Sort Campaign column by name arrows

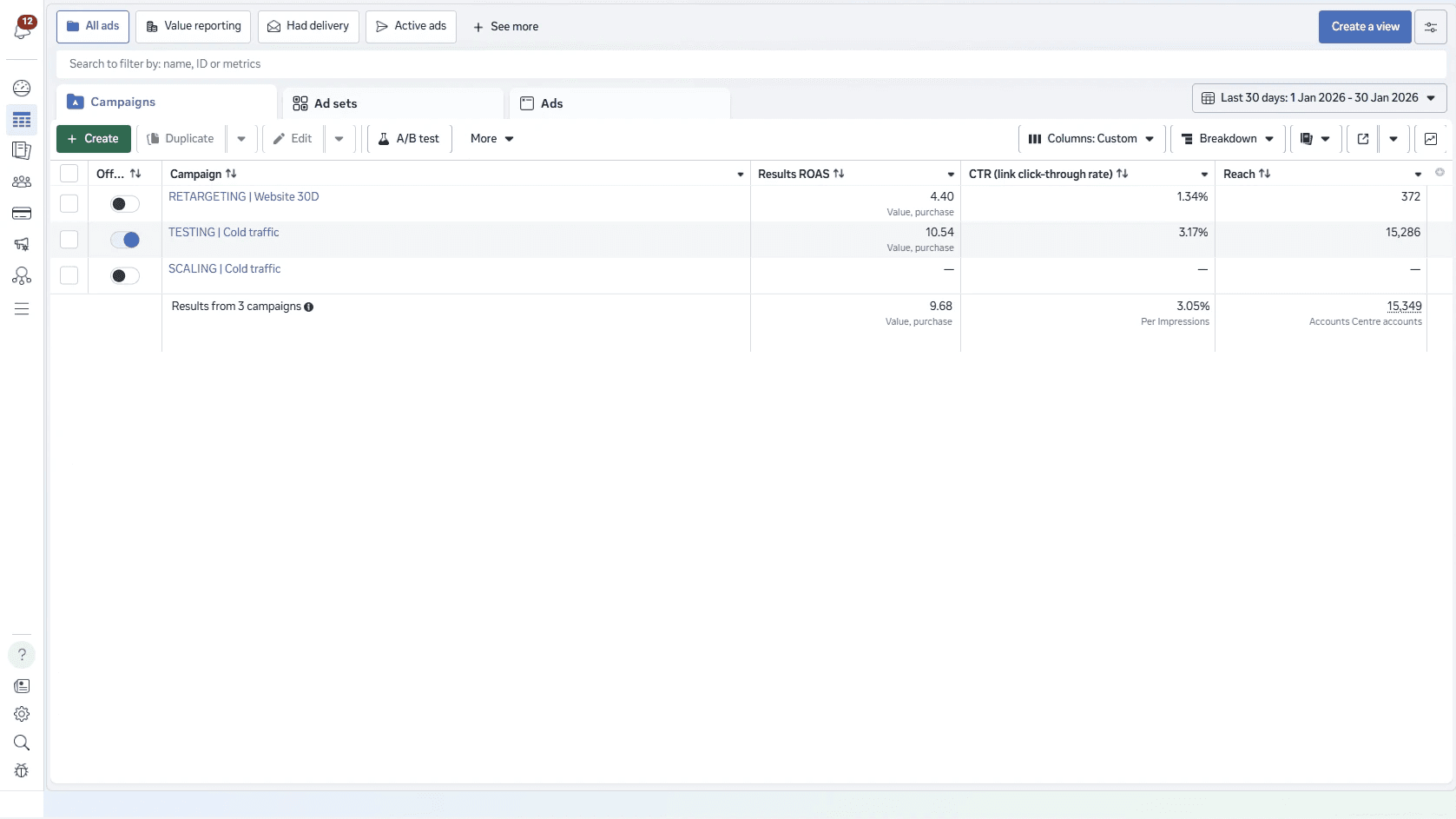231,174
